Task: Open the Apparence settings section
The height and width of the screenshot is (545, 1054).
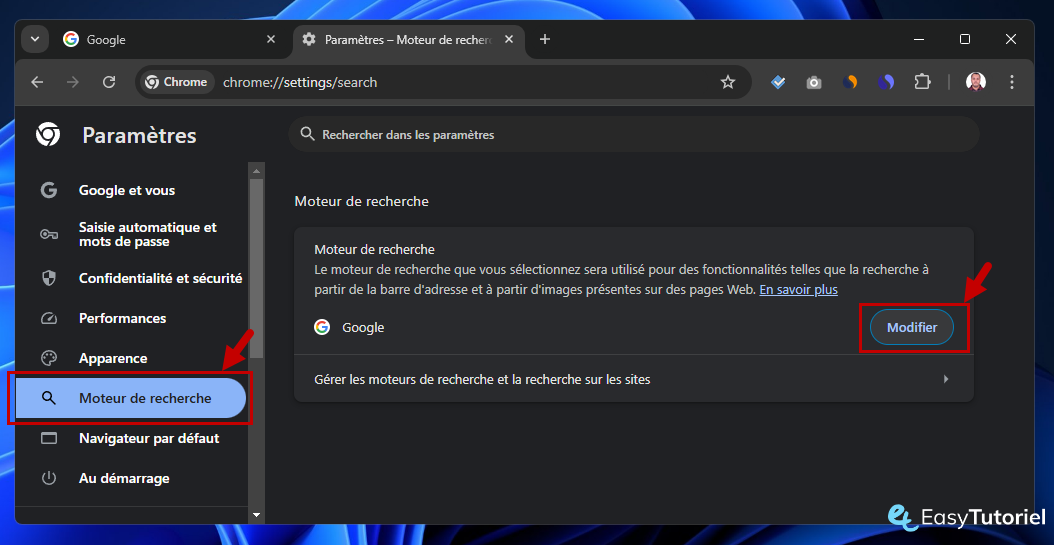Action: coord(113,358)
